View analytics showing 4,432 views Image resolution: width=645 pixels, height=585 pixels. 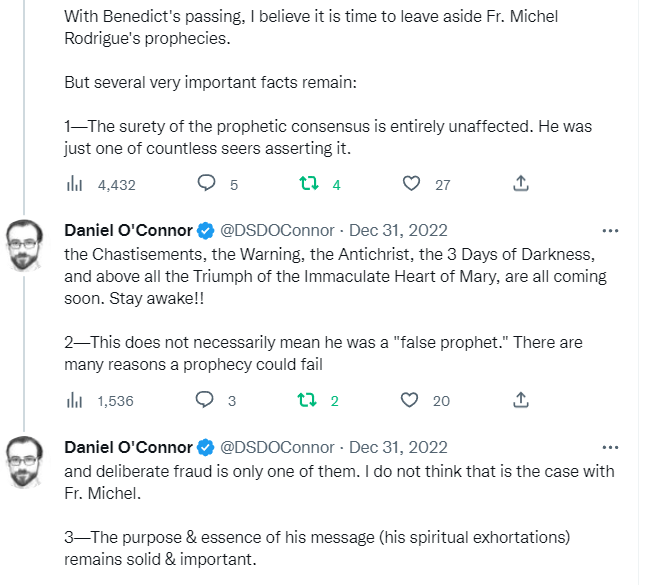tap(73, 184)
